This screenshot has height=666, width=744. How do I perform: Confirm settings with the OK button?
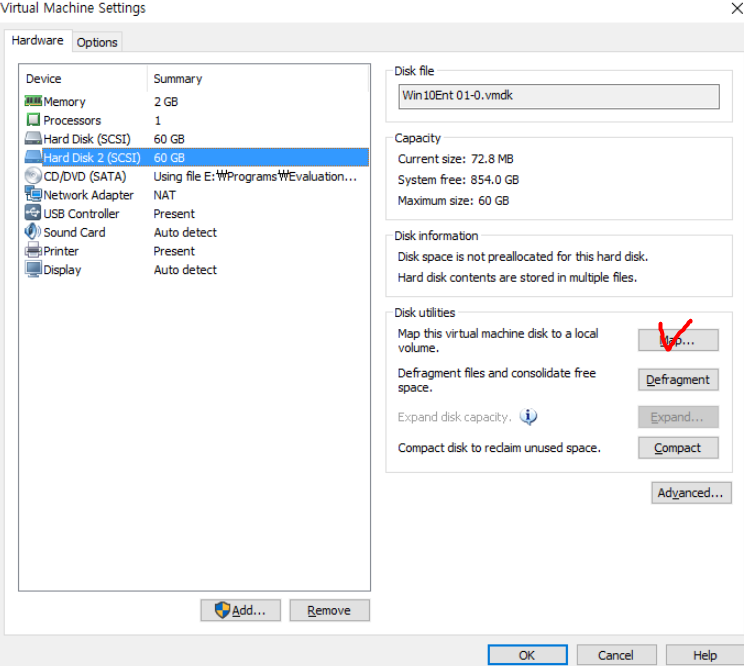[x=527, y=655]
